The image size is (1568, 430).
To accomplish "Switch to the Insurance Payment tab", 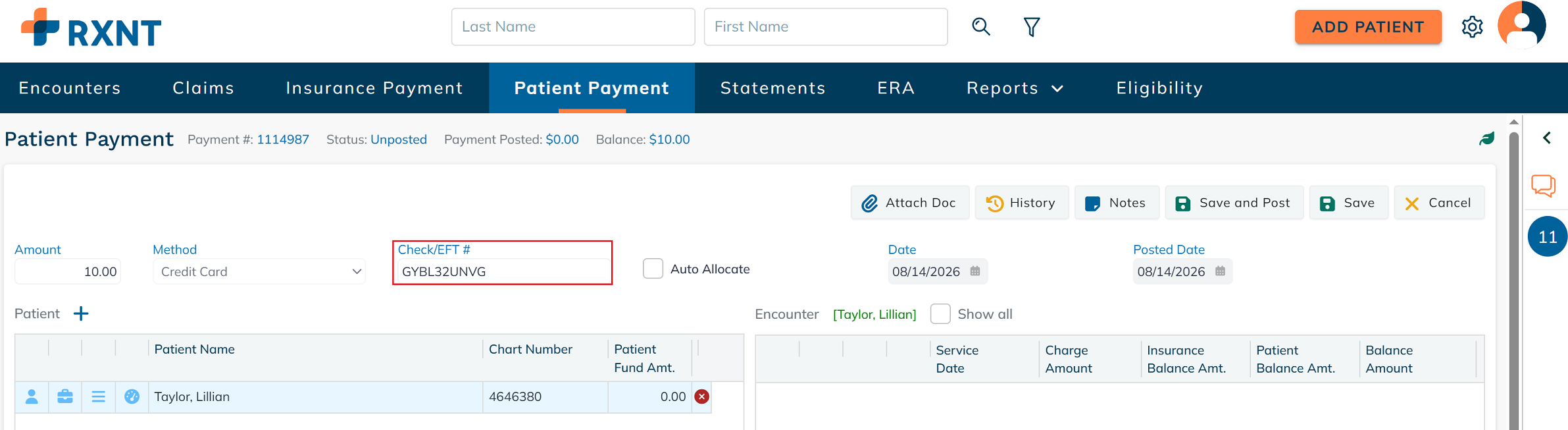I will click(374, 88).
